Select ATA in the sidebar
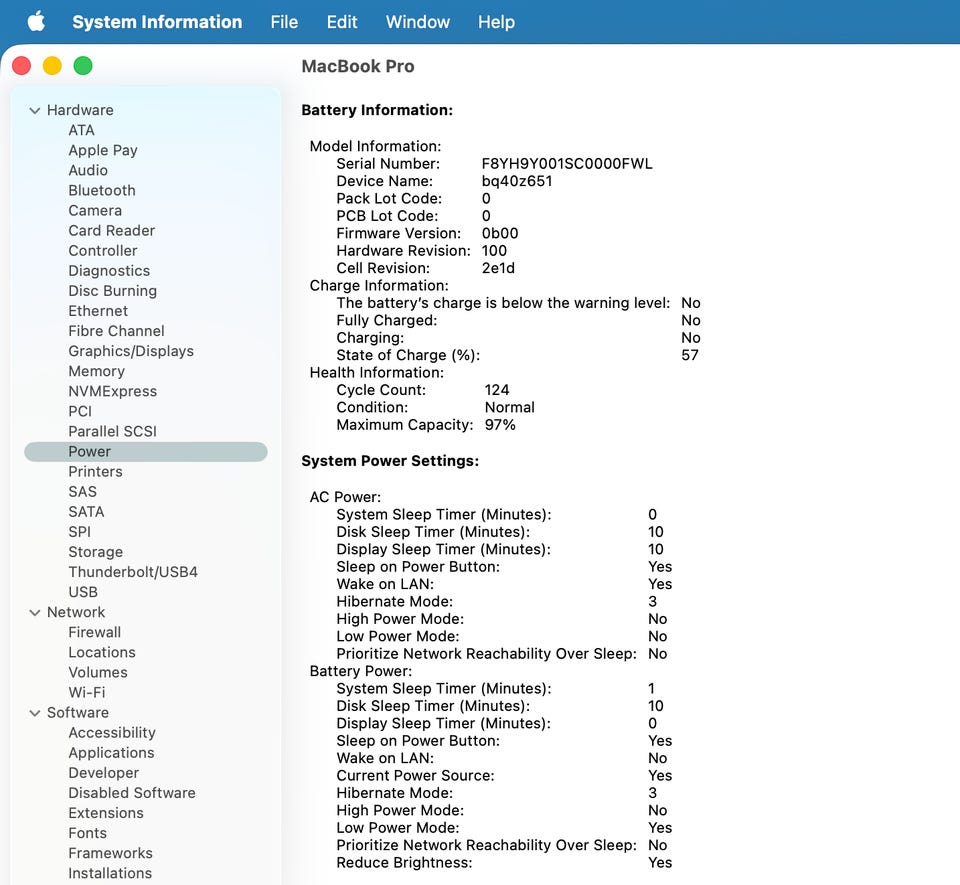960x885 pixels. coord(81,130)
